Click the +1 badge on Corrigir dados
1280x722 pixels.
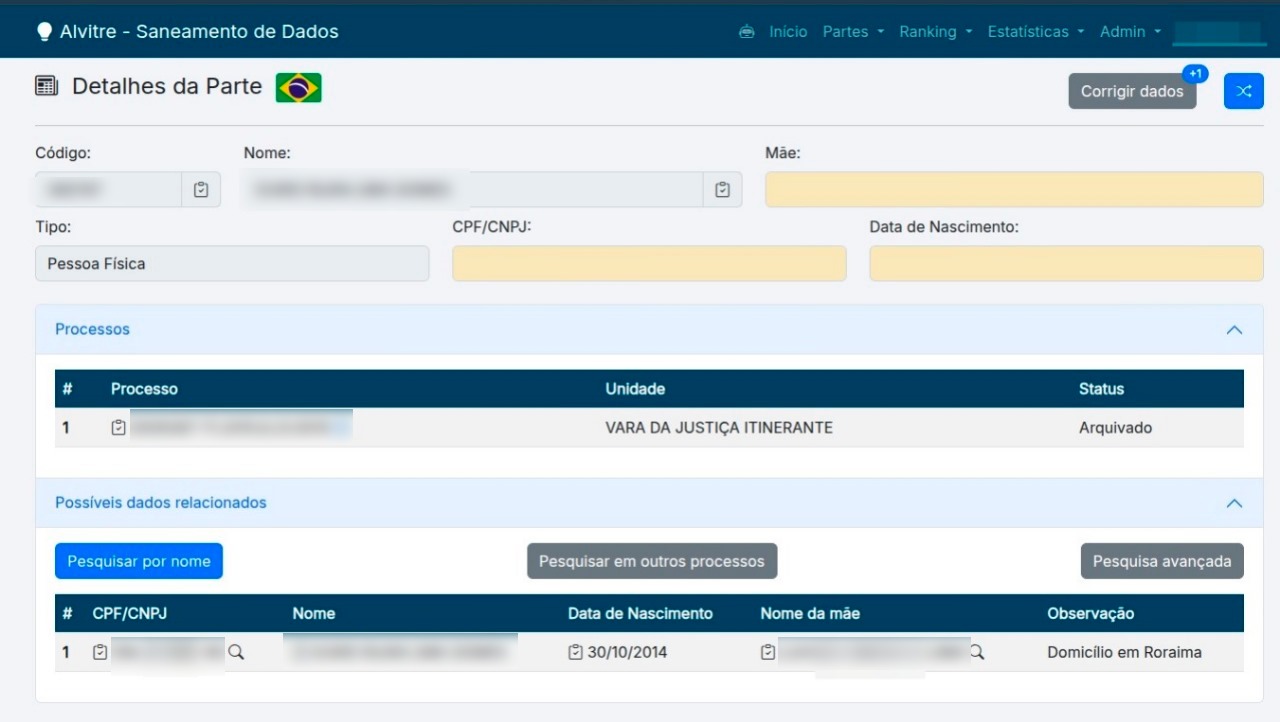pos(1195,74)
